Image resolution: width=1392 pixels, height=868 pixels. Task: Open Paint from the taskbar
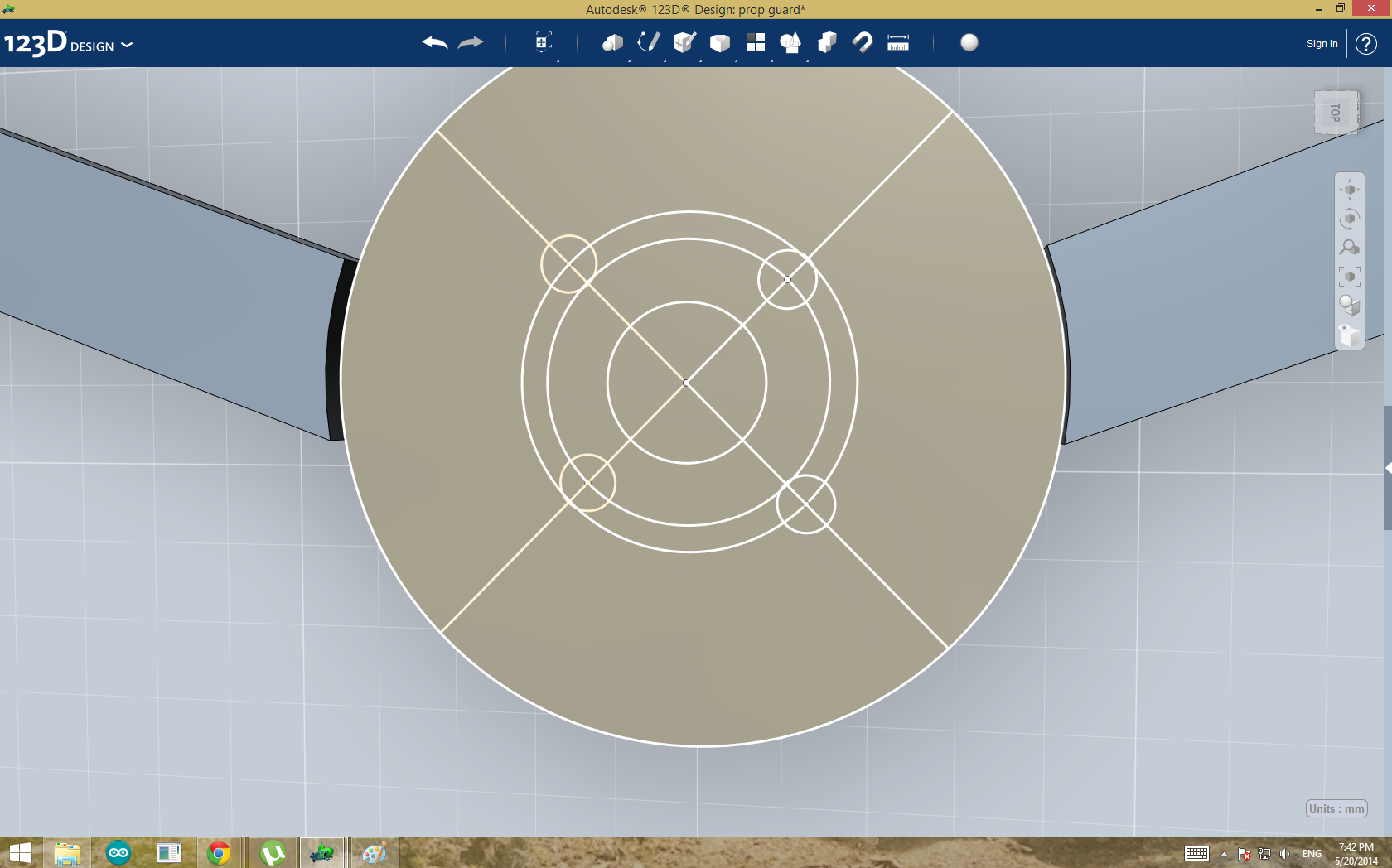click(x=374, y=853)
